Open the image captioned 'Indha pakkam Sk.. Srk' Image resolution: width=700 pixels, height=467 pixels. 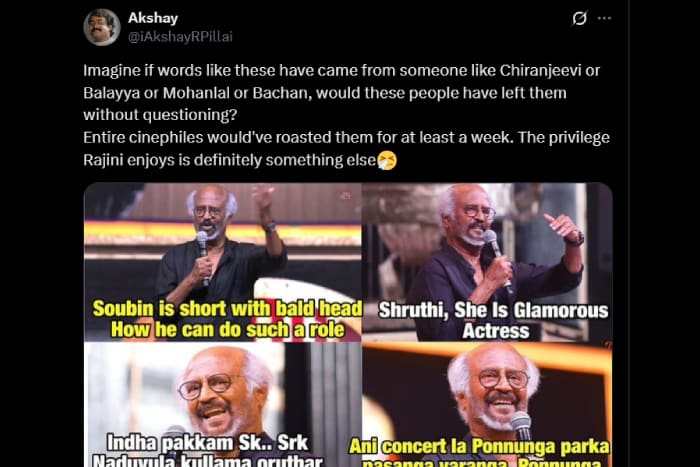[x=222, y=404]
